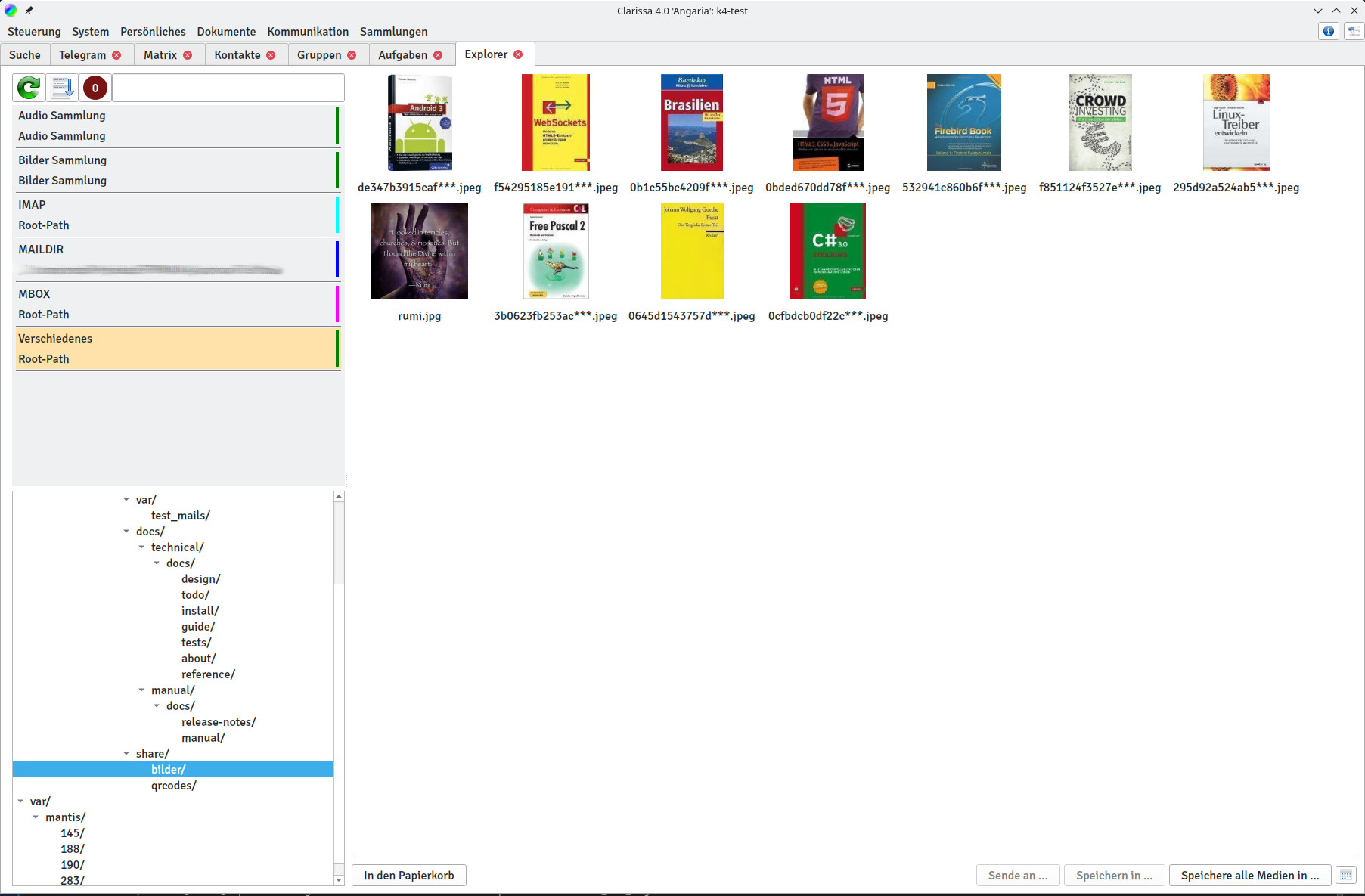This screenshot has height=896, width=1365.
Task: Switch to the Suche tab
Action: tap(25, 55)
